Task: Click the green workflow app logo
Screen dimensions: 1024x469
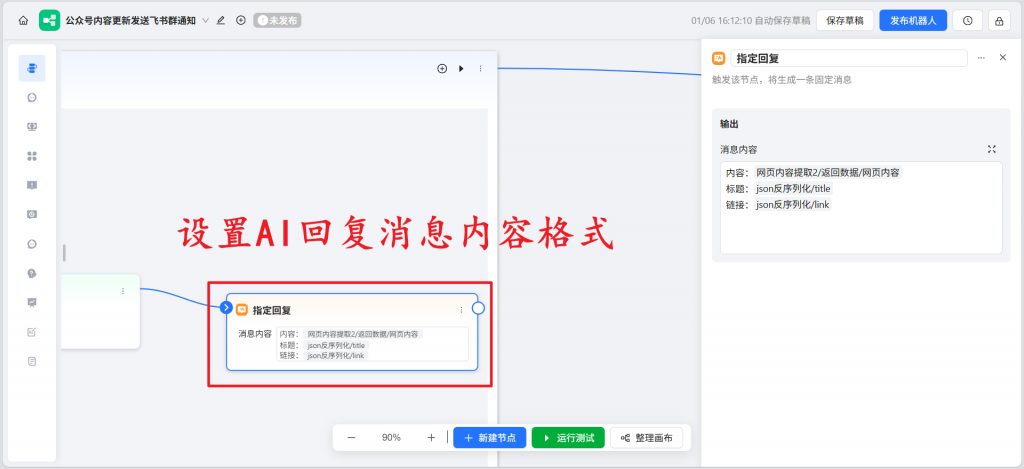Action: click(x=49, y=20)
